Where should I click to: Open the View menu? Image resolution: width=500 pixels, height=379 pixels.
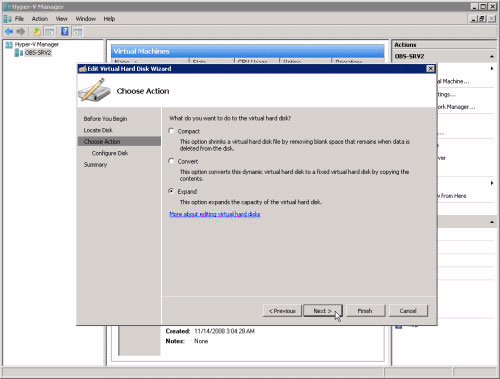[61, 19]
